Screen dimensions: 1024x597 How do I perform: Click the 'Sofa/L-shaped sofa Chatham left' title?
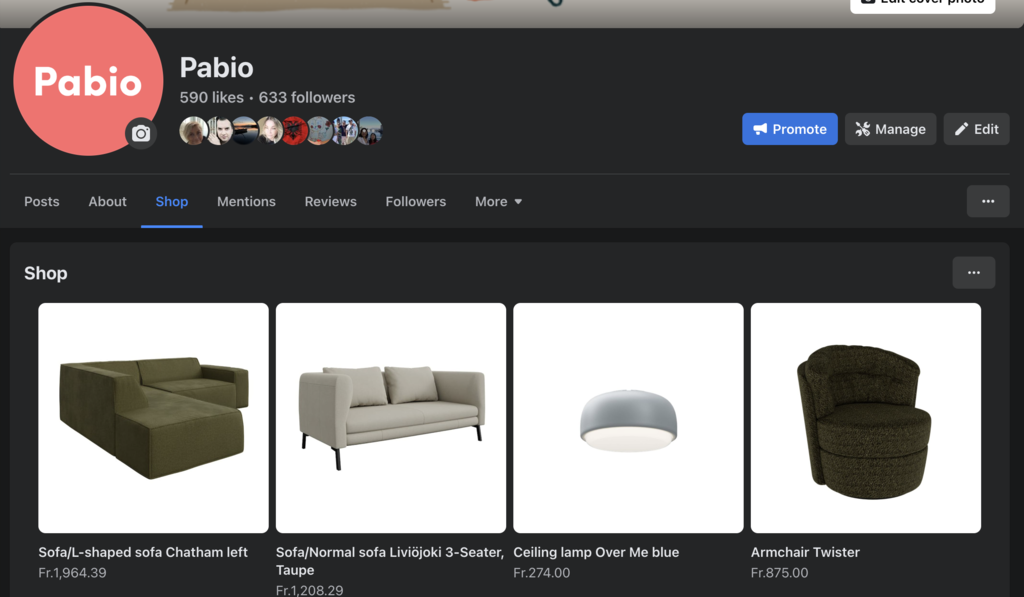click(x=143, y=552)
